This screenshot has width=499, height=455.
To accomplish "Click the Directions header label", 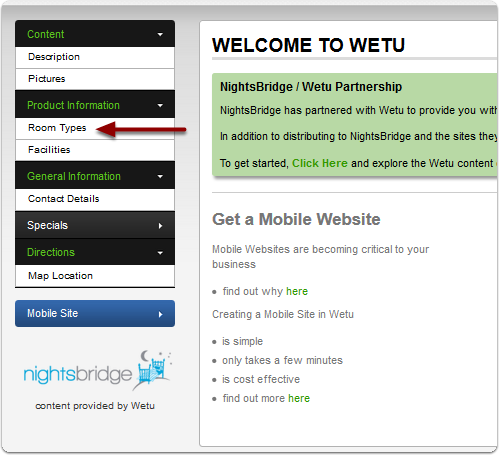I will click(51, 252).
